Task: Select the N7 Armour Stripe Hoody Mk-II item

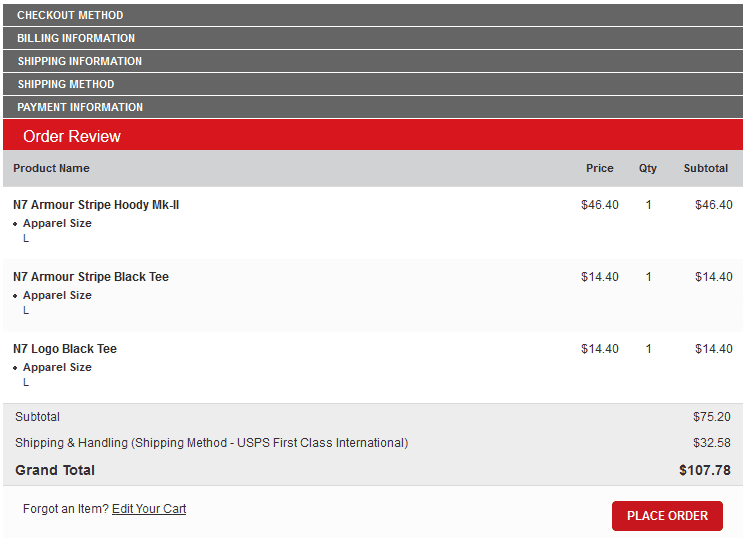Action: (x=96, y=205)
